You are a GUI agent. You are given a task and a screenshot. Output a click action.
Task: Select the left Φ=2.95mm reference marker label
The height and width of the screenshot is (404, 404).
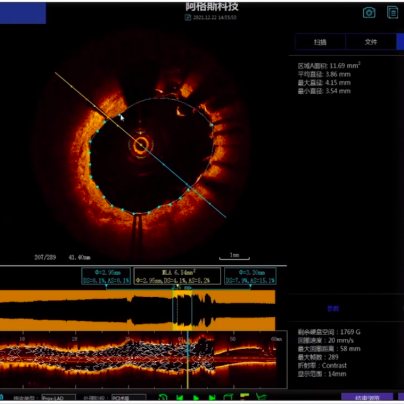click(x=106, y=276)
